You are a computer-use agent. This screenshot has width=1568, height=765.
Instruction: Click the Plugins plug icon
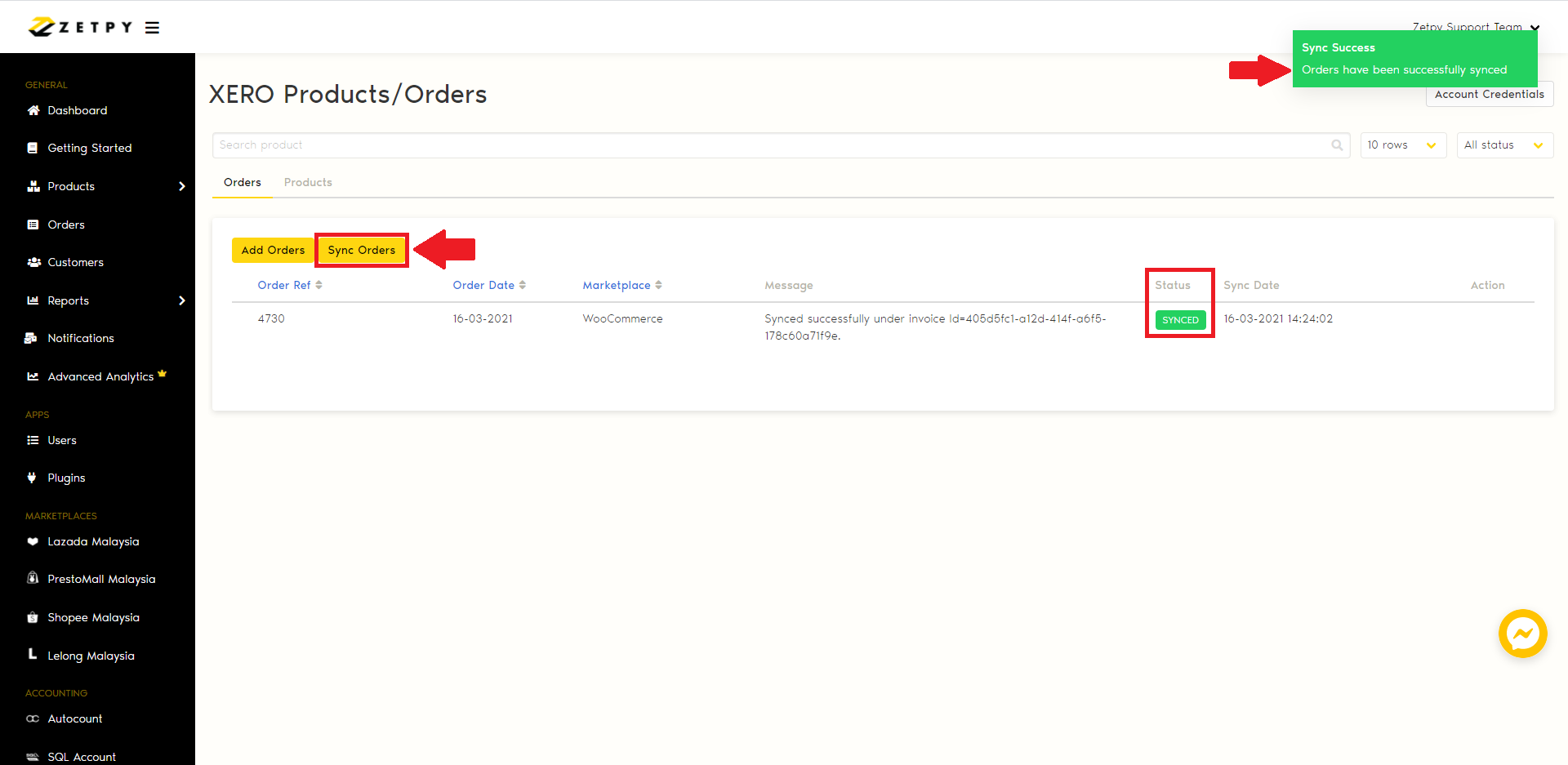tap(32, 478)
